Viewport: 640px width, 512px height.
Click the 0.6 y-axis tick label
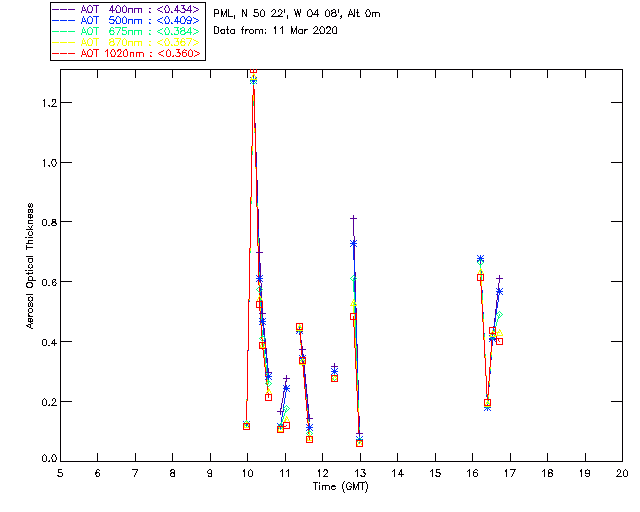(x=49, y=282)
